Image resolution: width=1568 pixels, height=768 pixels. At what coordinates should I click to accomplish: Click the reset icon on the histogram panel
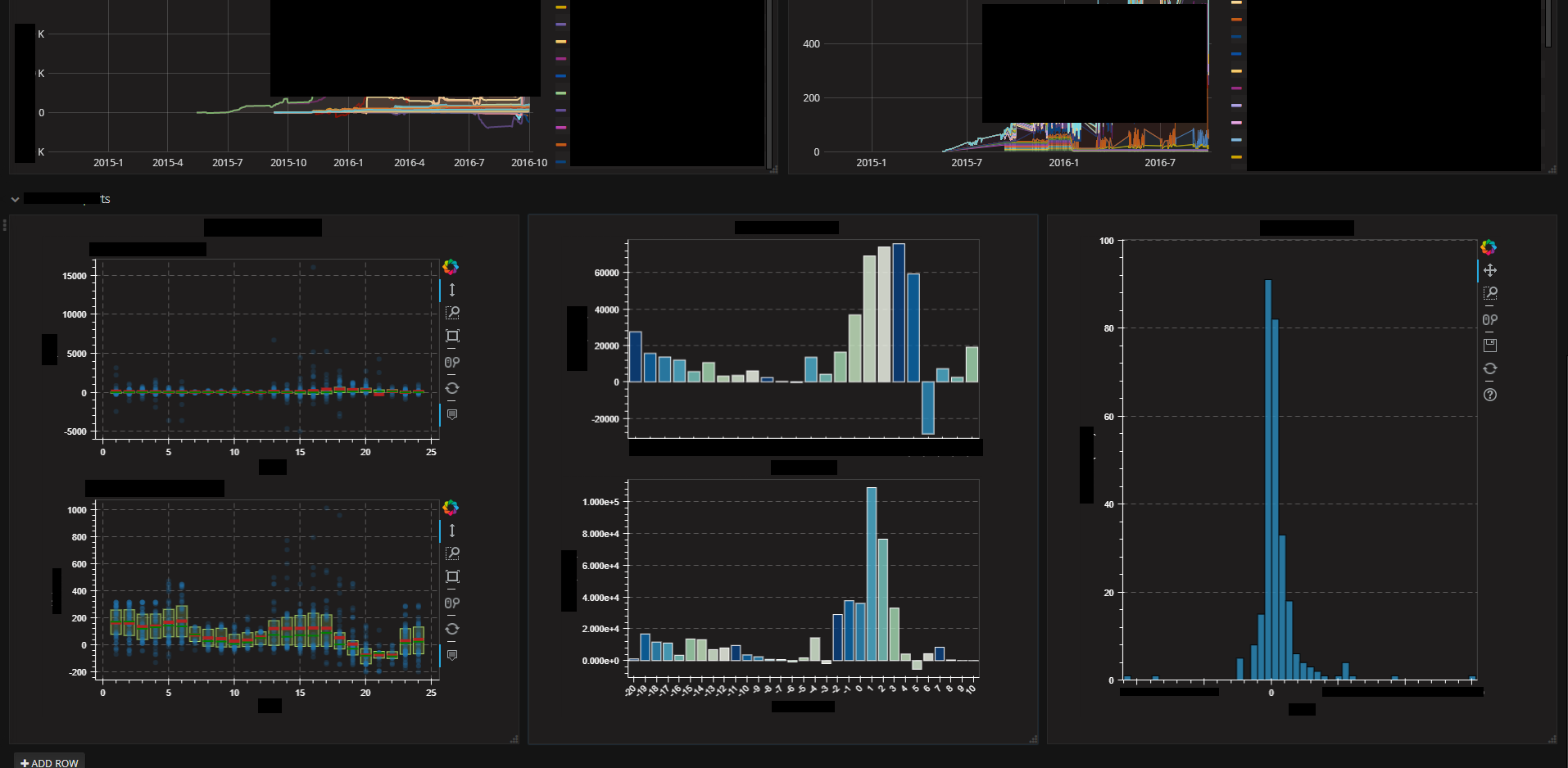coord(1490,368)
